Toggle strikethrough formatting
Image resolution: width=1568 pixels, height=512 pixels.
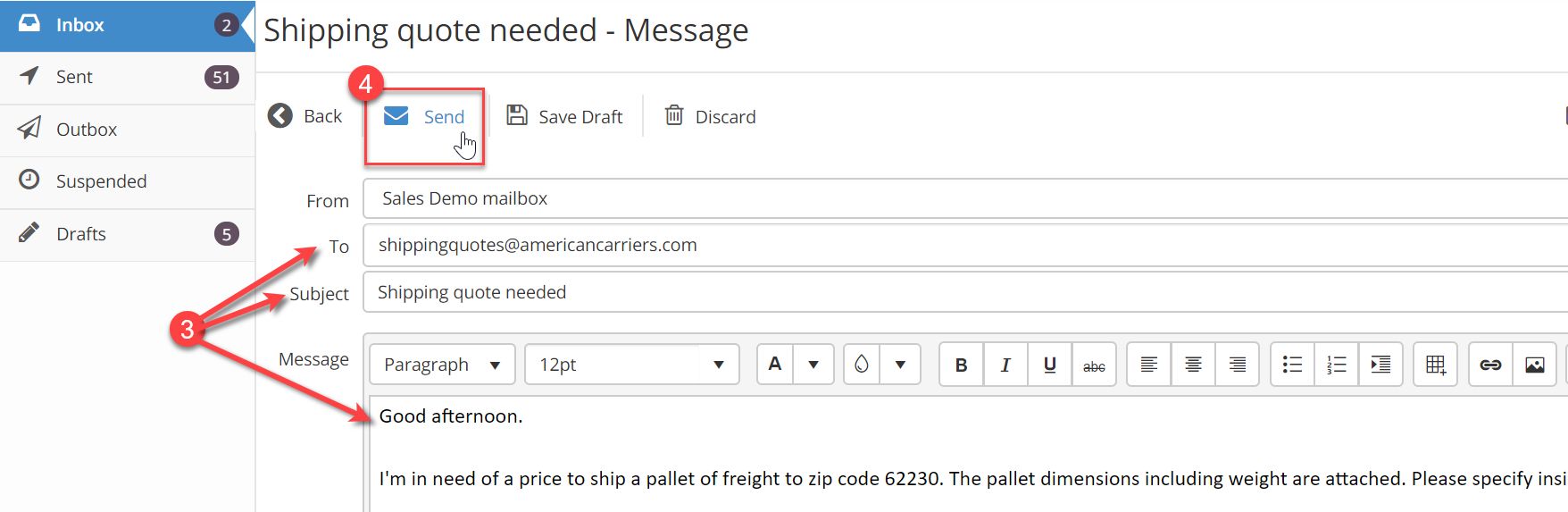[1094, 365]
